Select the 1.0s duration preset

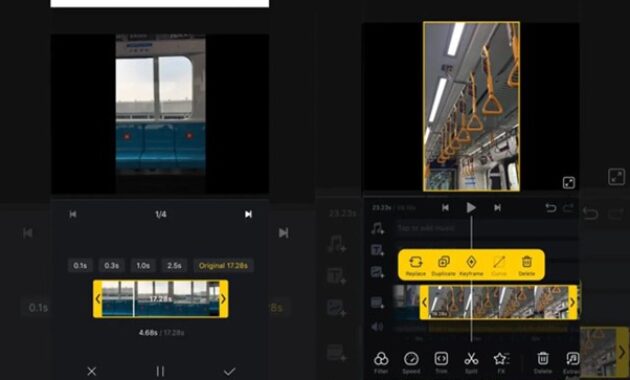[143, 266]
